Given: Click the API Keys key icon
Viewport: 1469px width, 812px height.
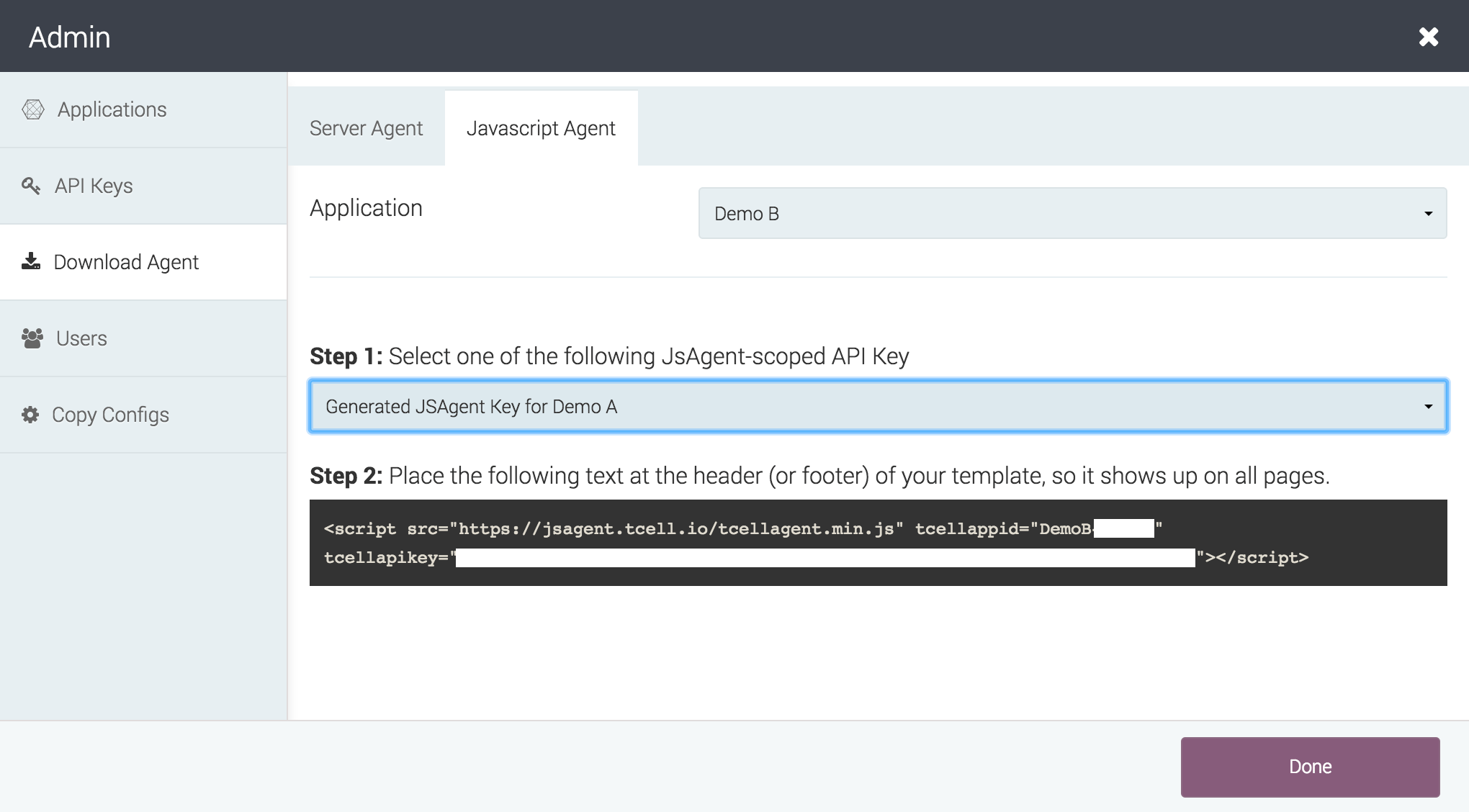Looking at the screenshot, I should (31, 186).
